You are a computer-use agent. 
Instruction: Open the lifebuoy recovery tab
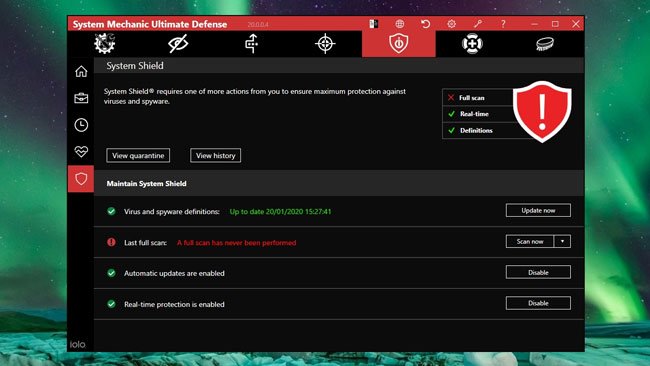(x=472, y=44)
